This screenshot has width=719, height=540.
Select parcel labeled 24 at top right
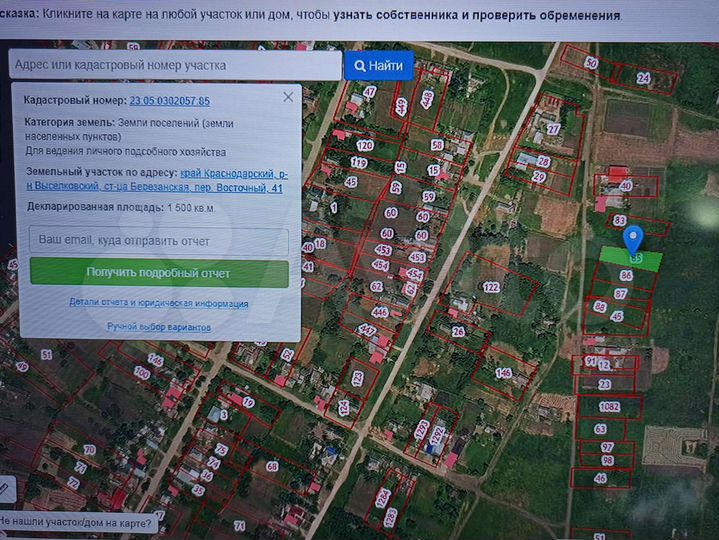coord(643,78)
